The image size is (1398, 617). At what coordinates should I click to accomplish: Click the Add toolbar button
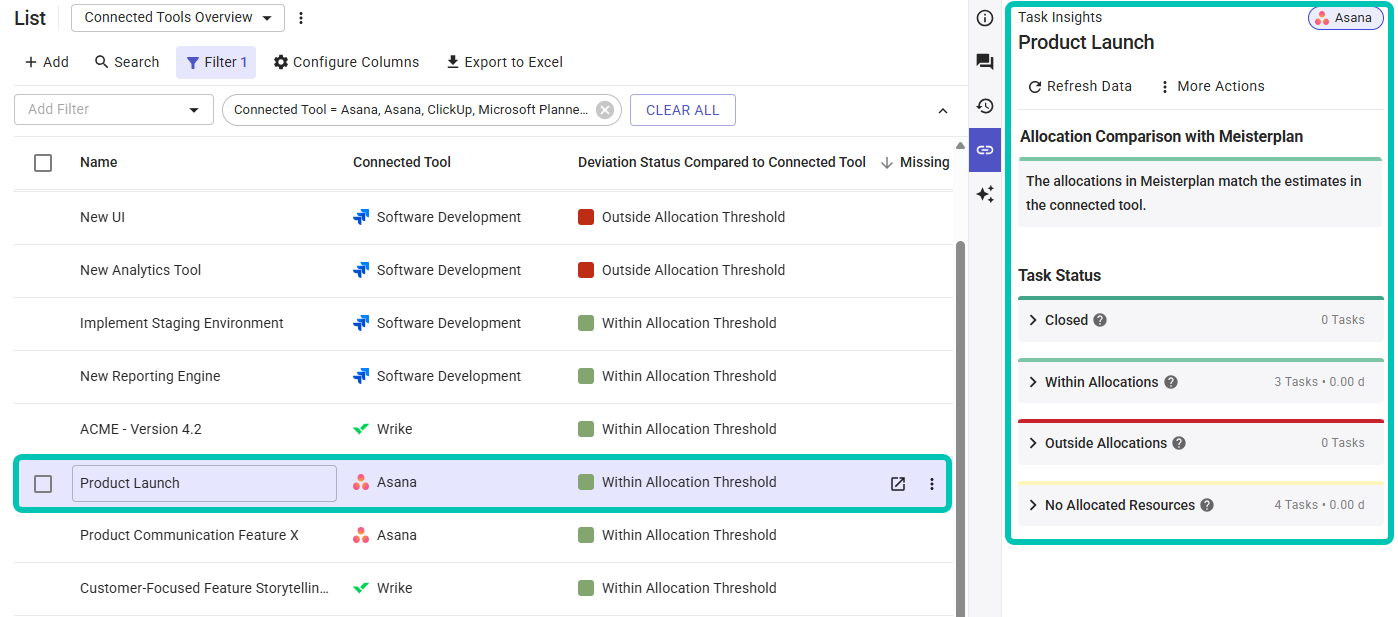(x=46, y=62)
